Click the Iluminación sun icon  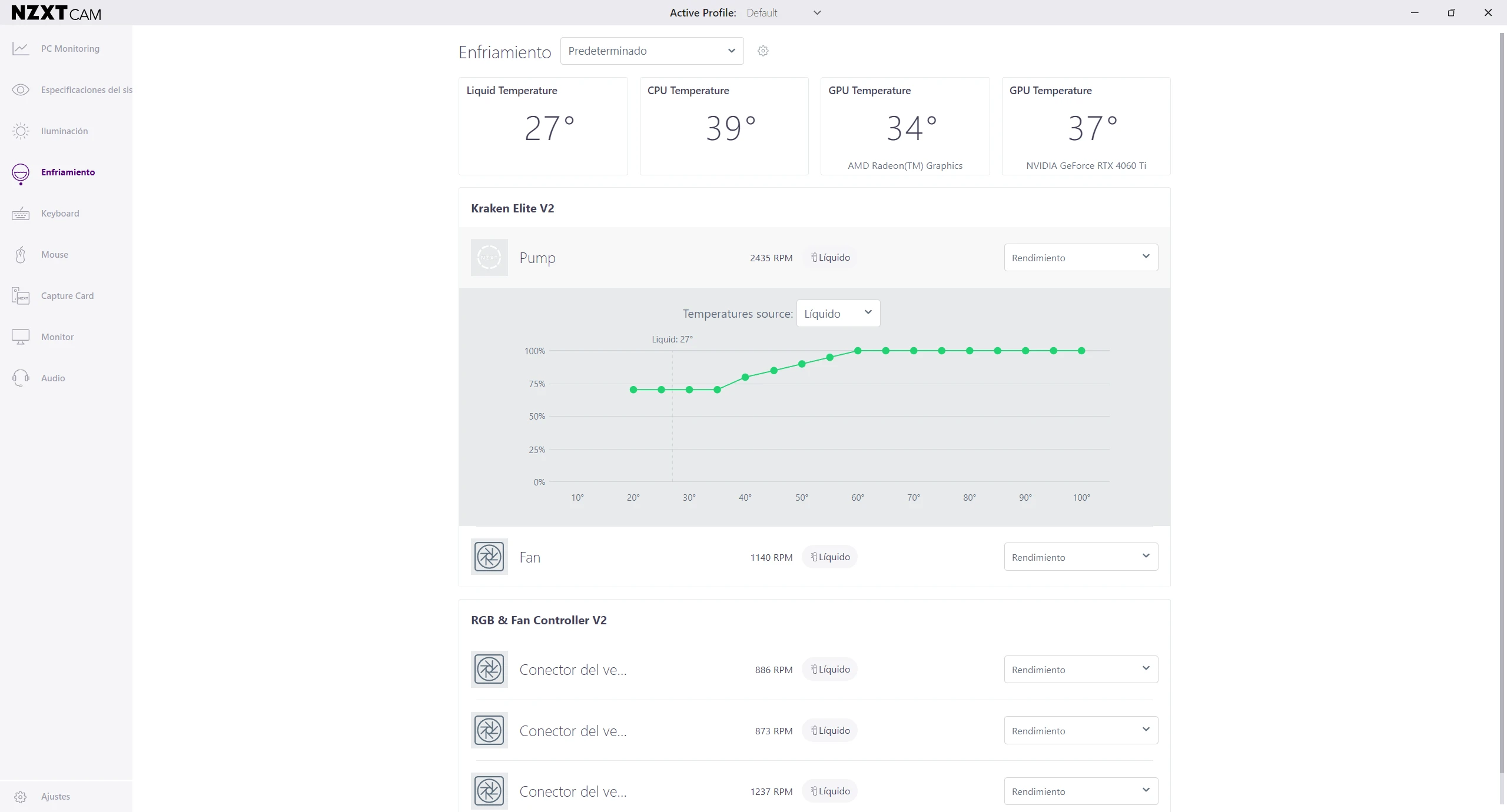click(21, 131)
